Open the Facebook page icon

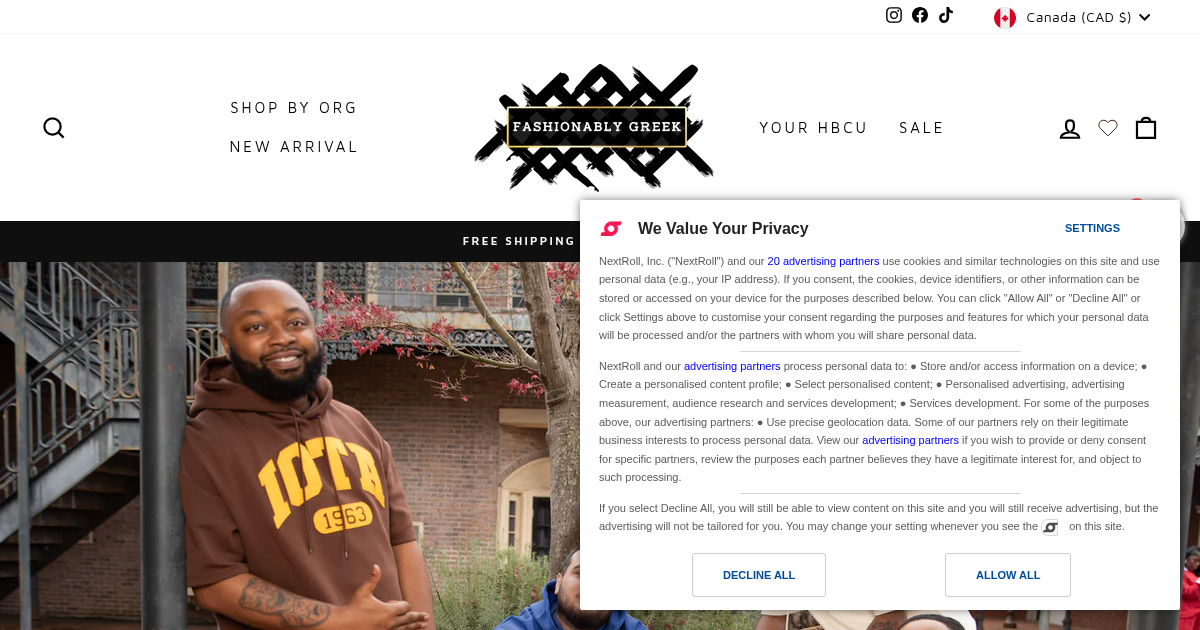point(920,15)
